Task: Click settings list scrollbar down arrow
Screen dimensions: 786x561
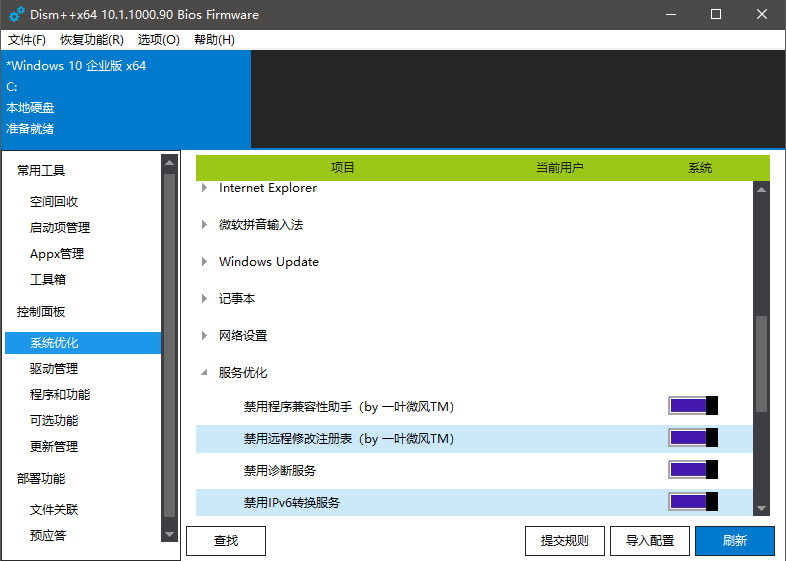Action: tap(761, 508)
